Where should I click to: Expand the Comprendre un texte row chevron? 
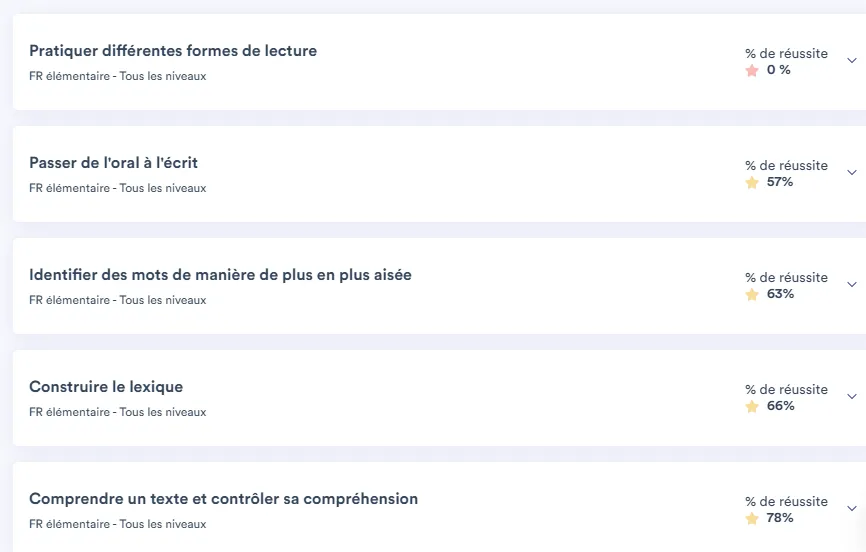coord(852,508)
